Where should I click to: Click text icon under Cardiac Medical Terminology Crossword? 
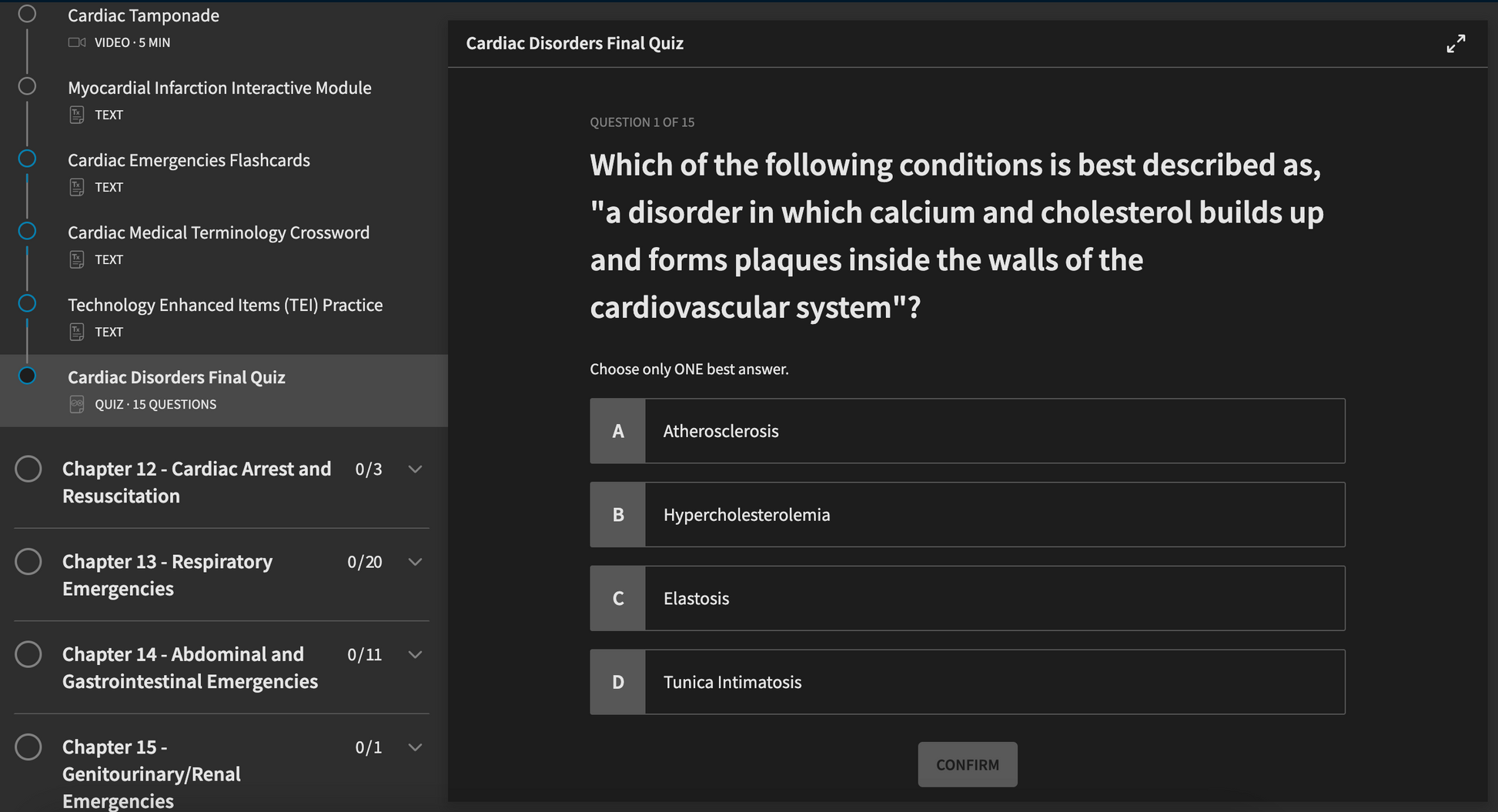pyautogui.click(x=77, y=259)
